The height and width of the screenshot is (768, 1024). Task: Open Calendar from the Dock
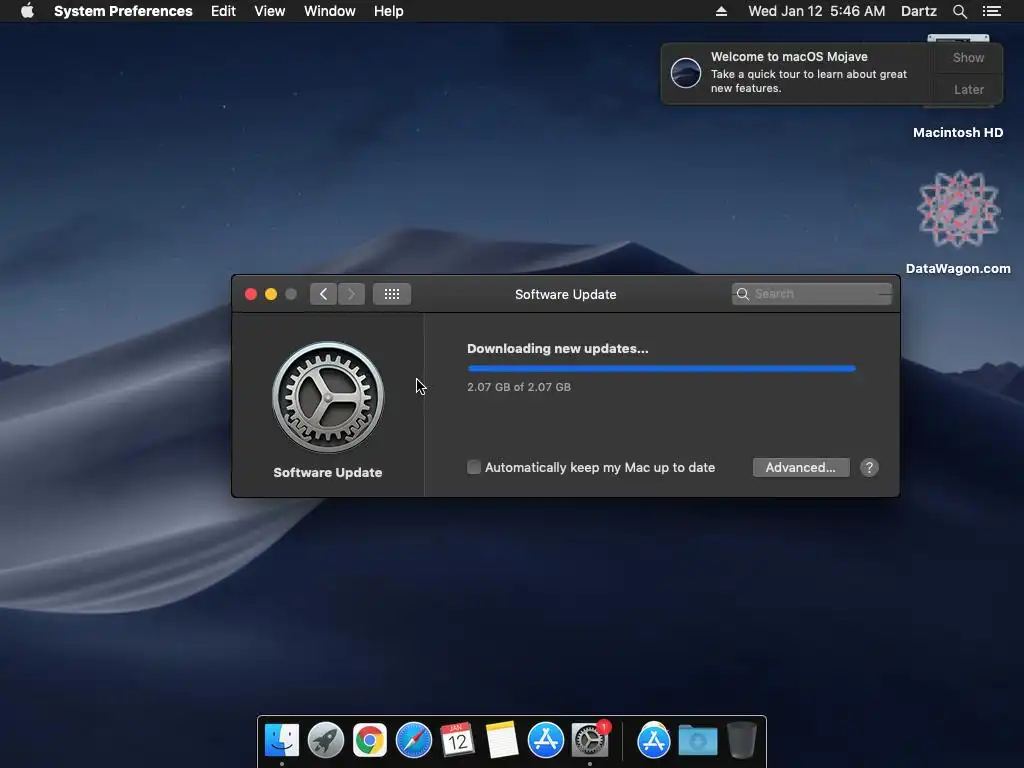tap(457, 740)
